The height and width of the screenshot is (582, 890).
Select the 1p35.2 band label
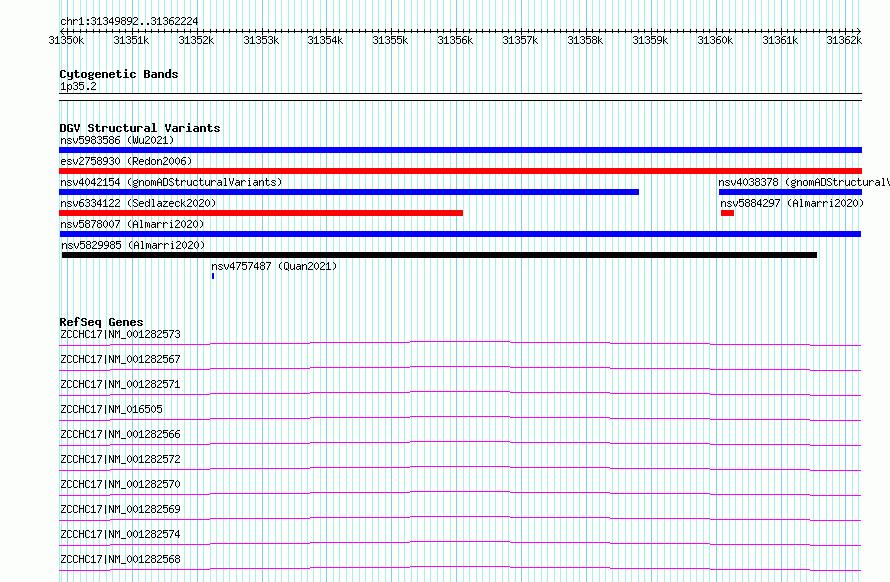[78, 86]
